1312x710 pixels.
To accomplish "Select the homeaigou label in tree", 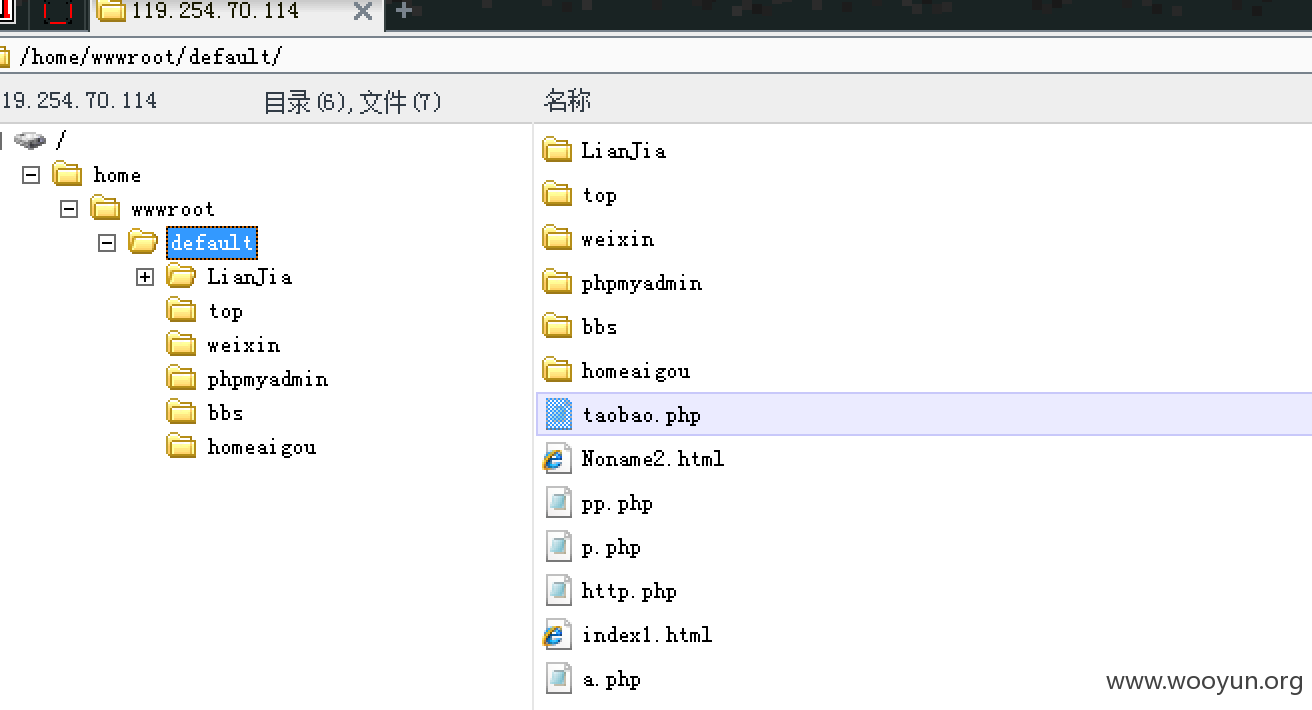I will point(262,447).
